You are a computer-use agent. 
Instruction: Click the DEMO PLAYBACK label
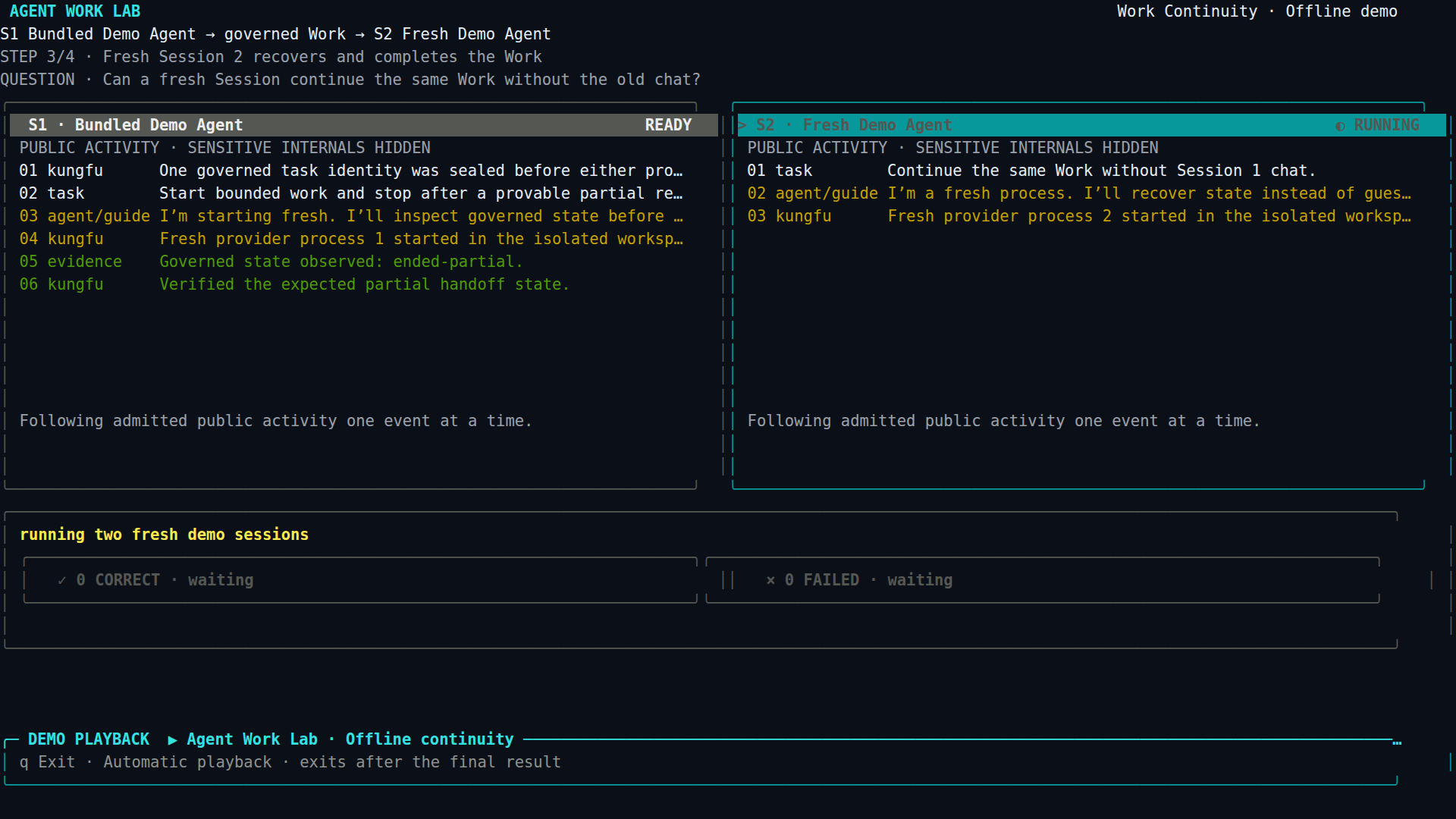pos(89,739)
